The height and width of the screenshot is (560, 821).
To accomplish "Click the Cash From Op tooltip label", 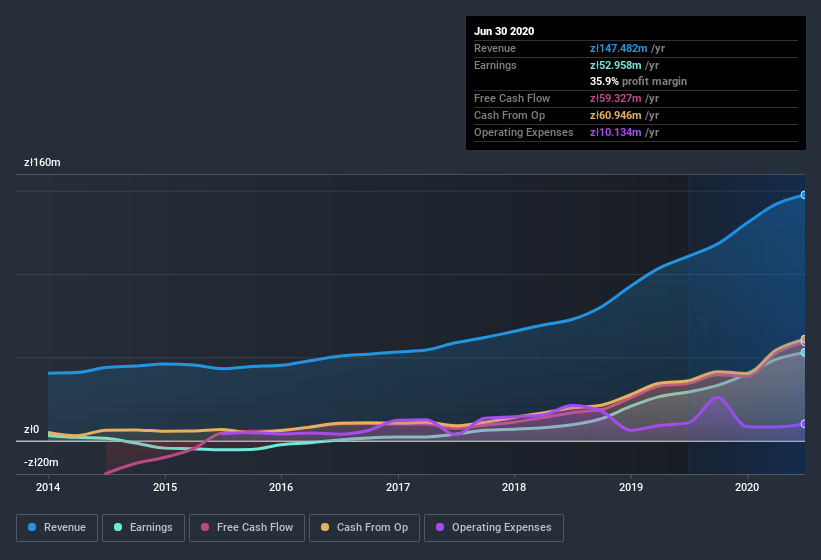I will click(x=509, y=115).
